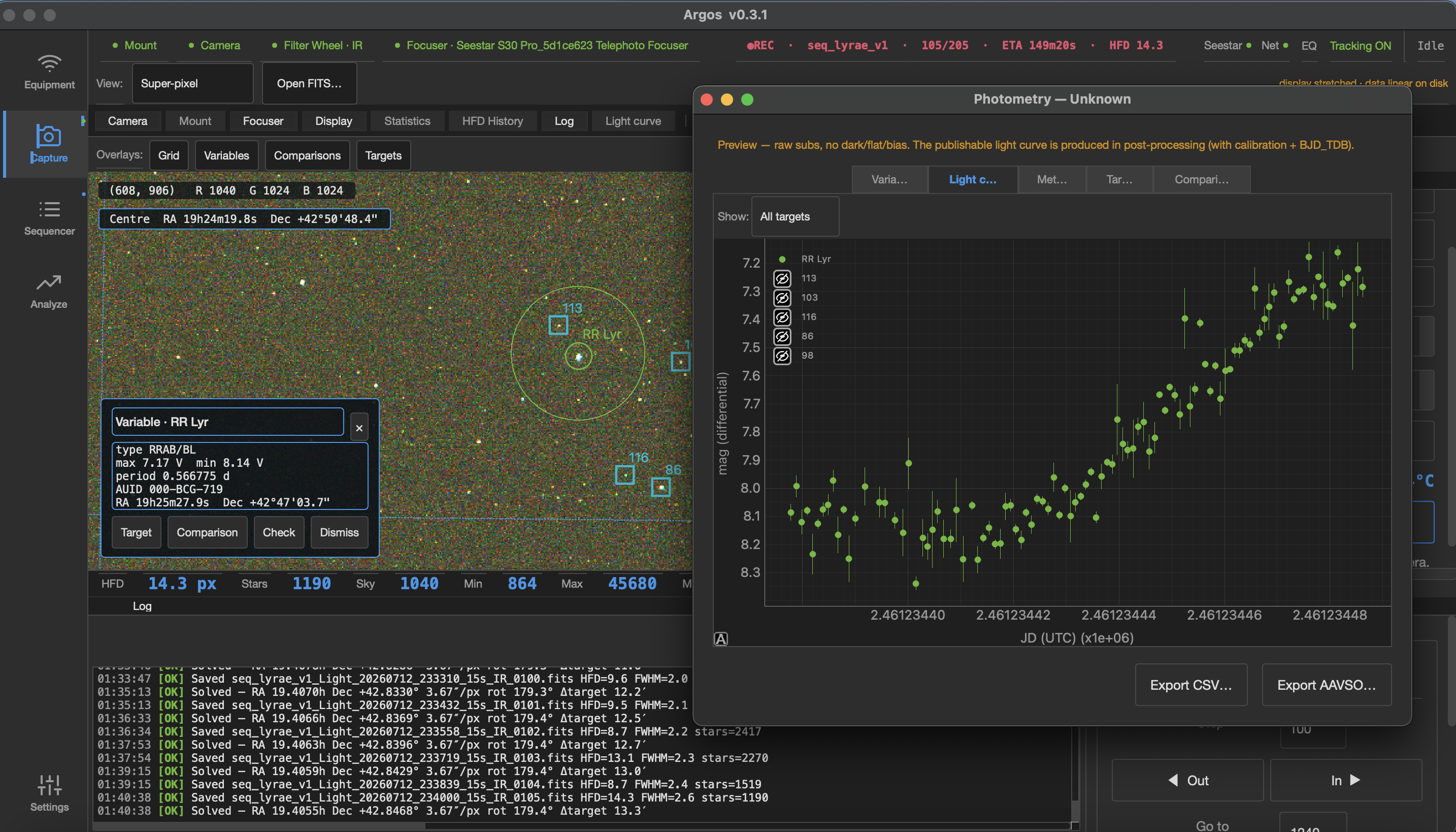This screenshot has width=1456, height=832.
Task: Select comparison star 113 box on image
Action: coord(558,325)
